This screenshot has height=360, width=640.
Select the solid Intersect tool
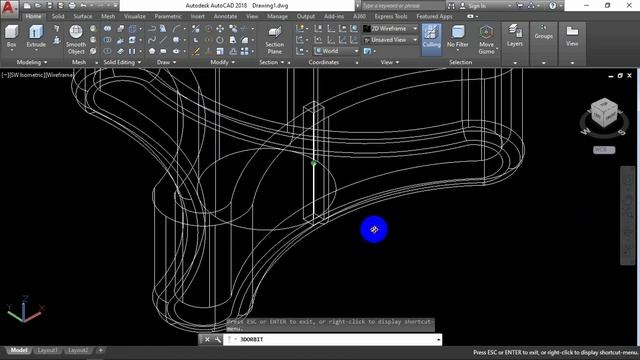[x=107, y=51]
